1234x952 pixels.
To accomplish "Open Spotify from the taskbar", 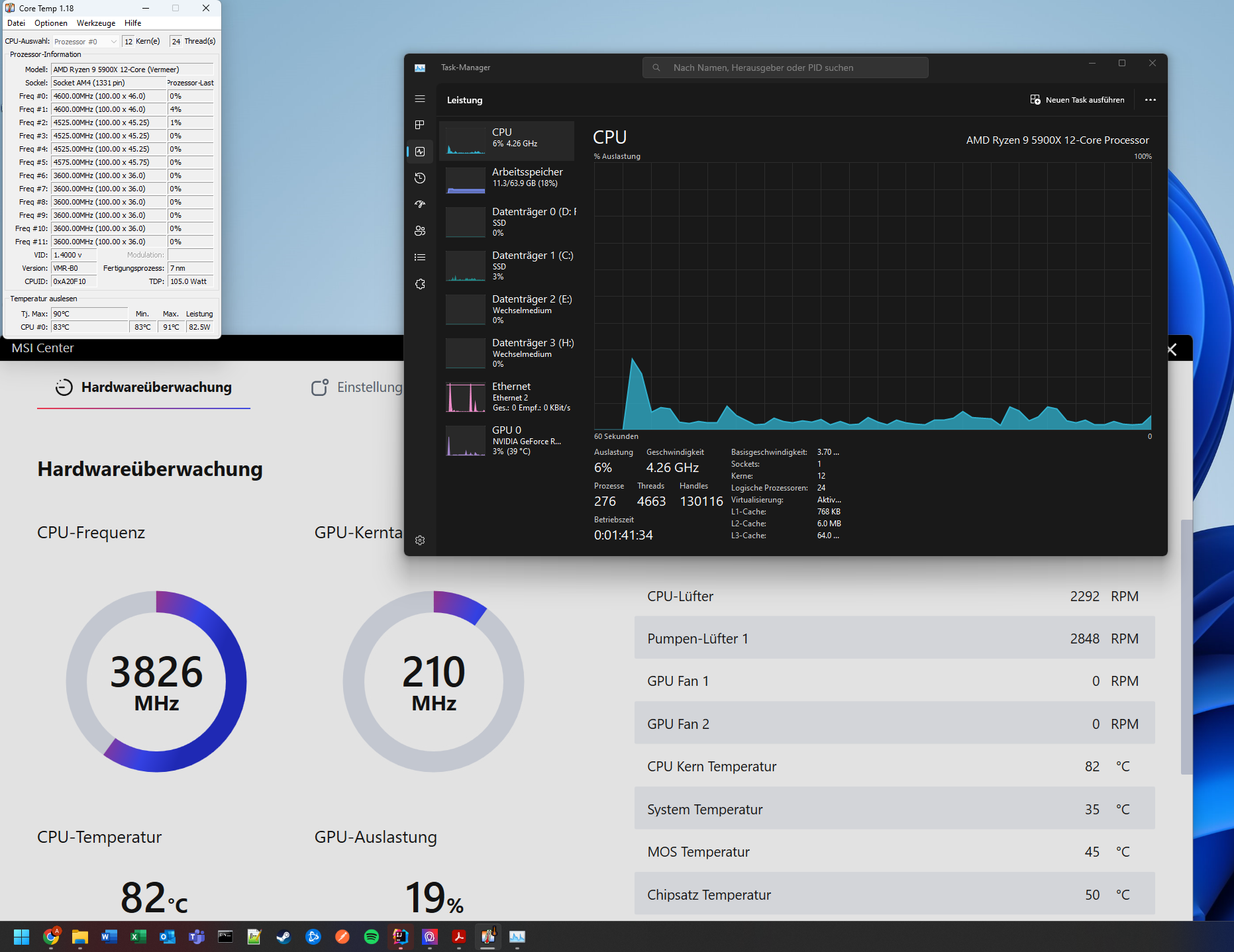I will [372, 937].
